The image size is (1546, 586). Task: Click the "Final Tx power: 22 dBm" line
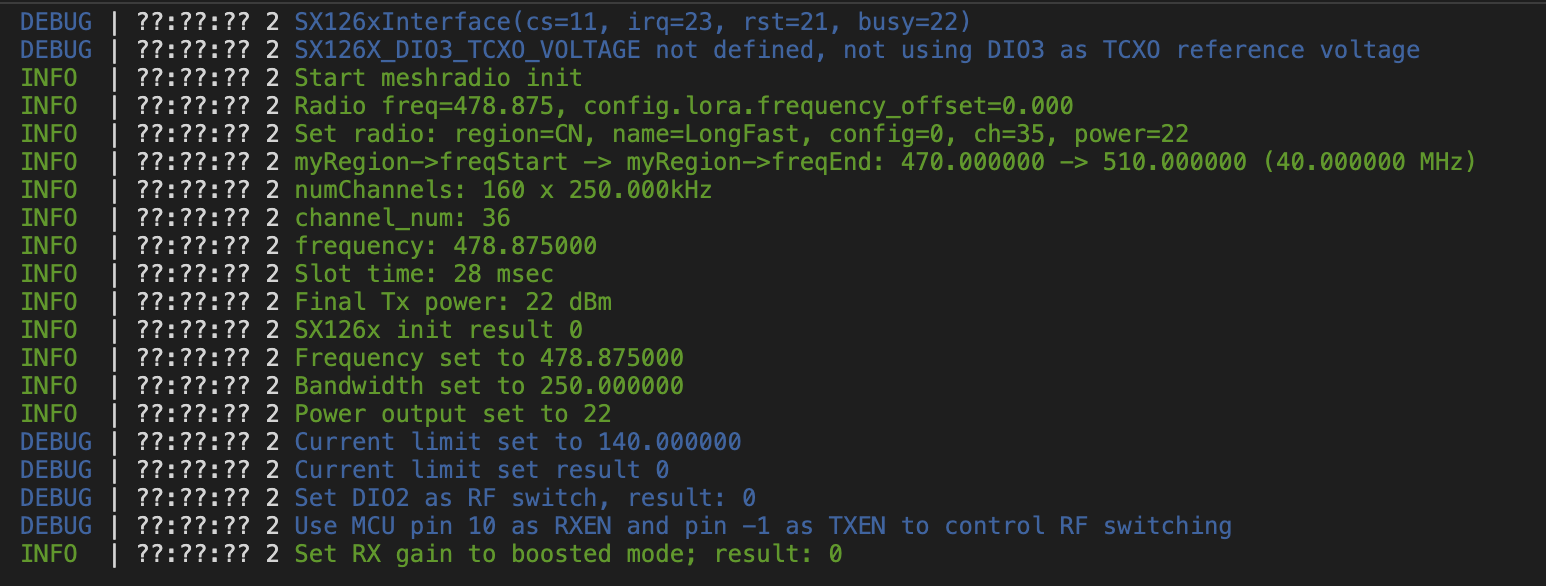(x=452, y=302)
